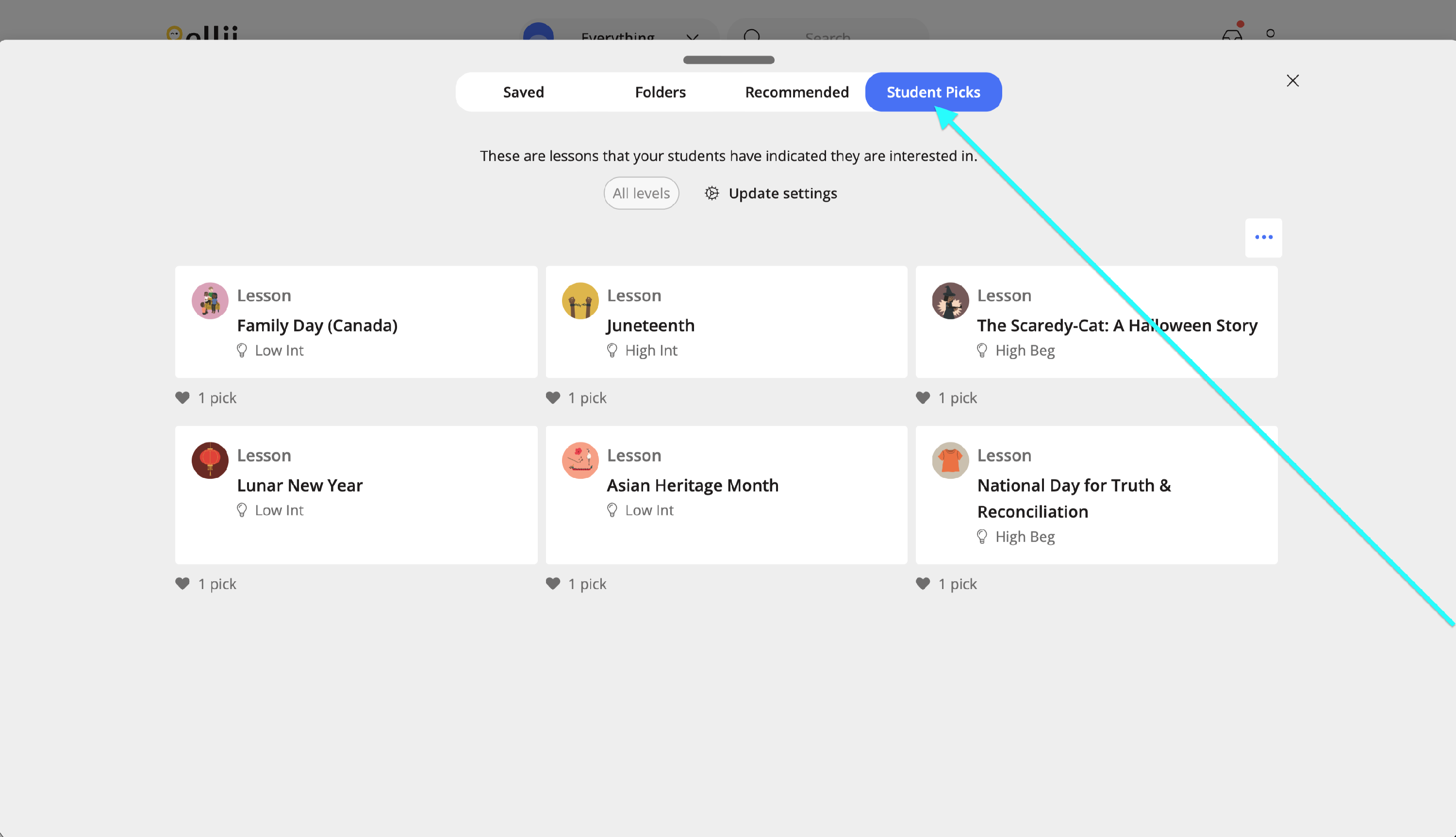Close the panel with the X button
The height and width of the screenshot is (837, 1456).
1292,81
